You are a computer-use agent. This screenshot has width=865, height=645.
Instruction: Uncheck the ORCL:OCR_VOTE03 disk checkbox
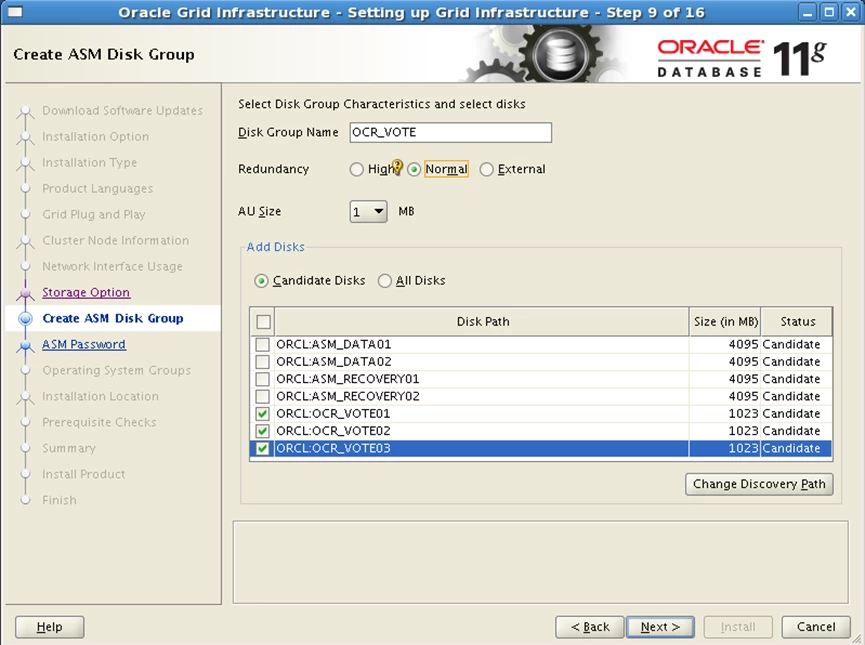click(263, 449)
